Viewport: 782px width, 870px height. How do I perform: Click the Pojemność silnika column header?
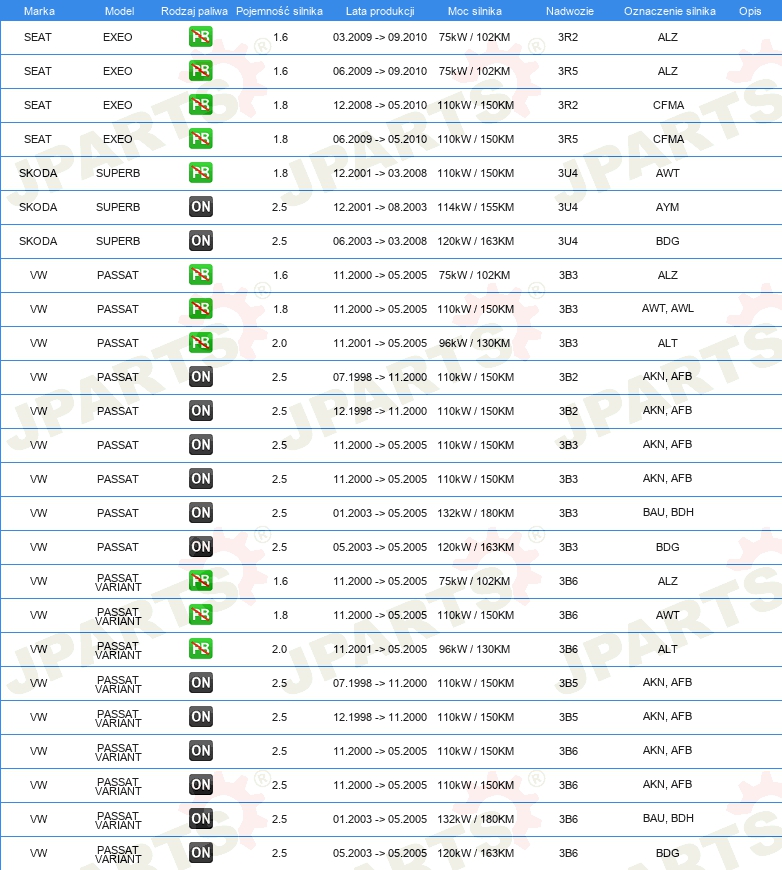[279, 11]
